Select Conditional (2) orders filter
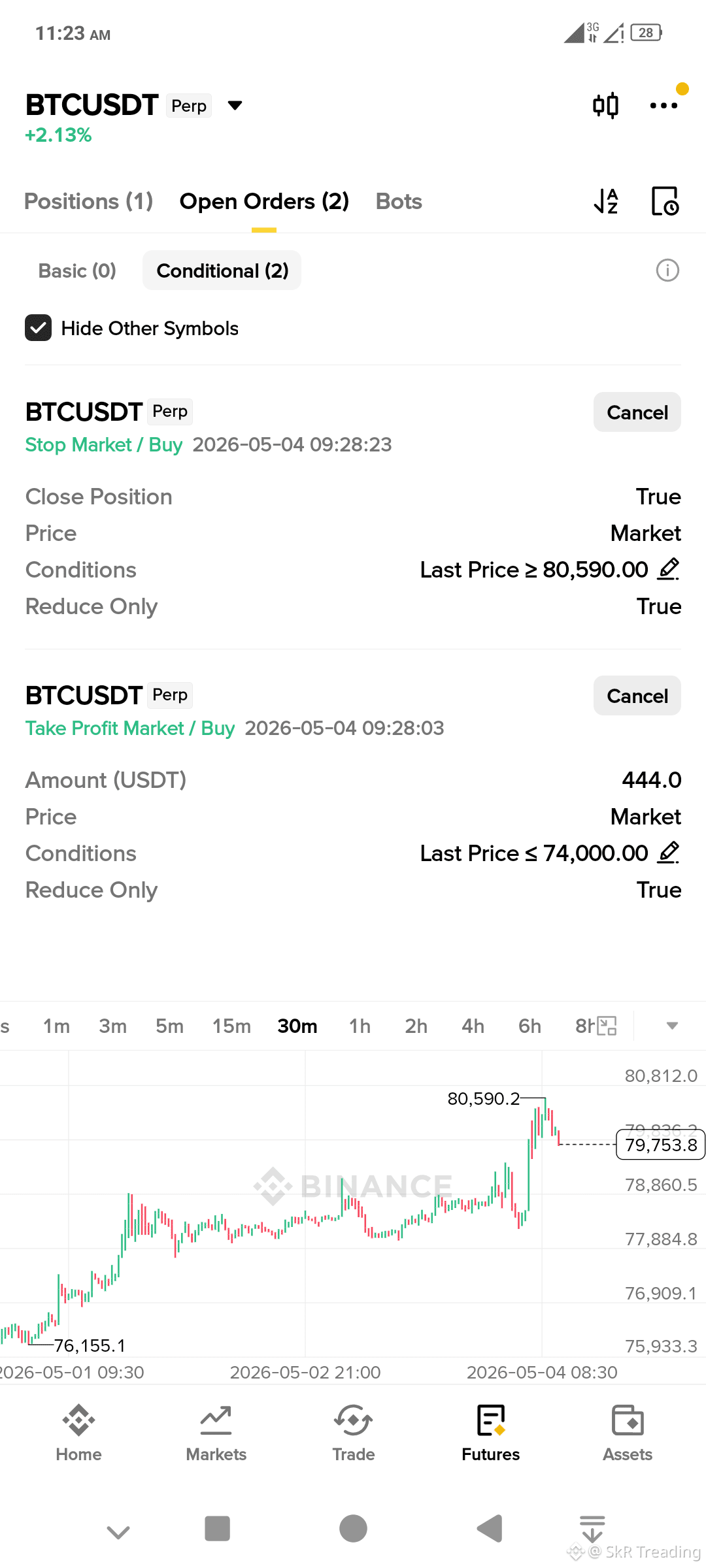The image size is (706, 1568). (x=222, y=270)
